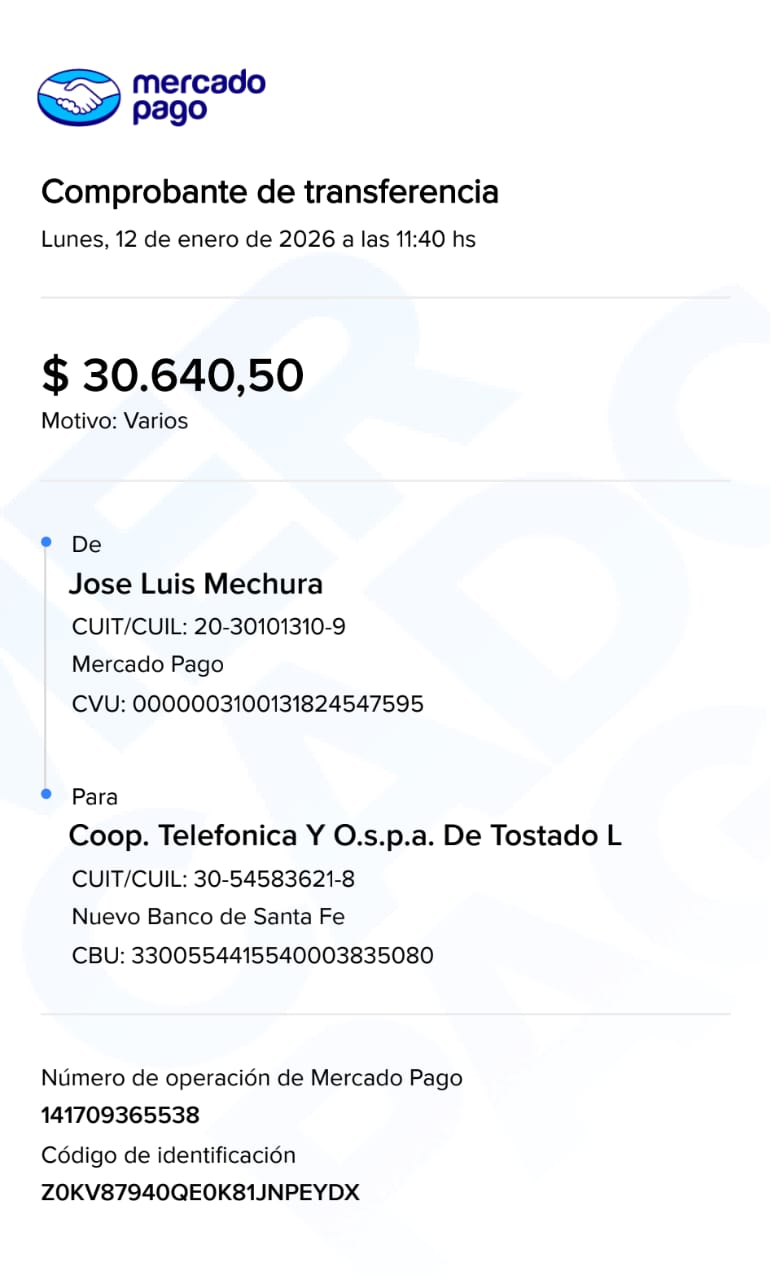Image resolution: width=771 pixels, height=1280 pixels.
Task: Select the CBU number line
Action: tap(253, 956)
